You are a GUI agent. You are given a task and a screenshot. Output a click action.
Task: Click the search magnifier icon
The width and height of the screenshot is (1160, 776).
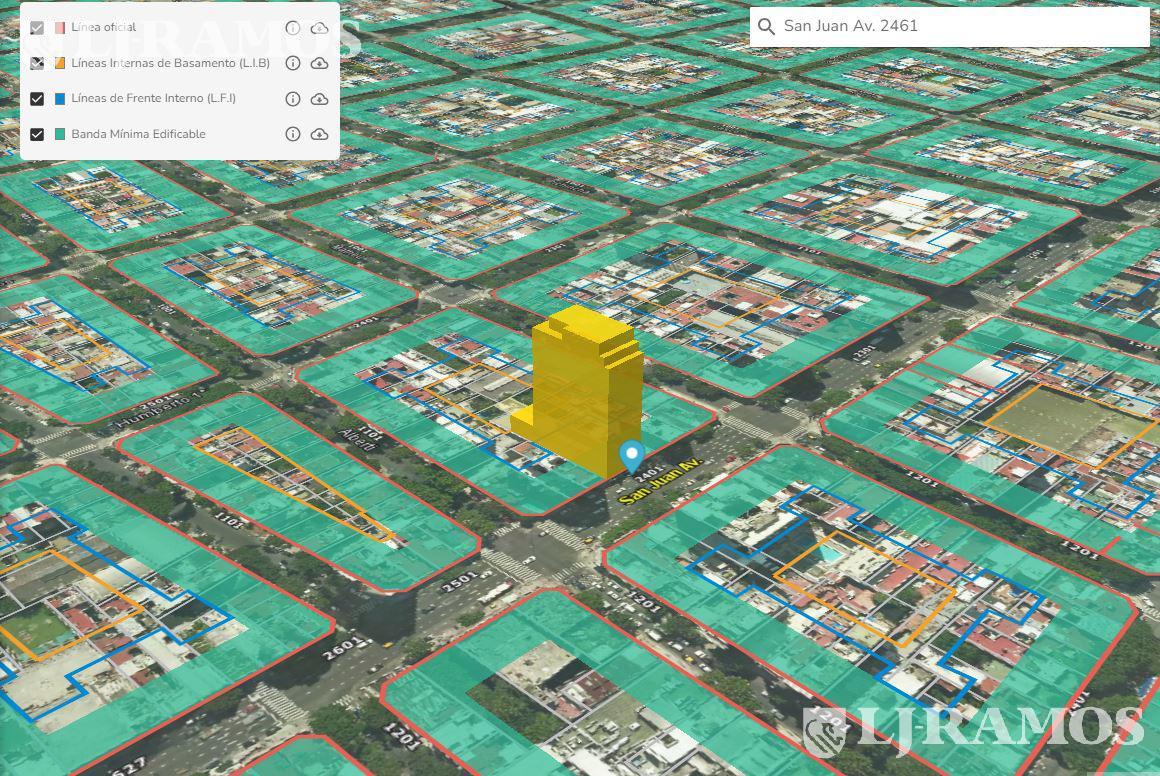(766, 27)
